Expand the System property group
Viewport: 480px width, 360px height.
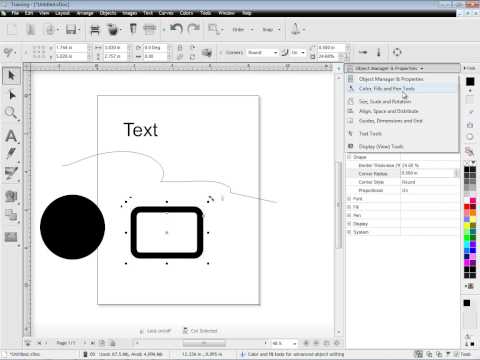(349, 232)
